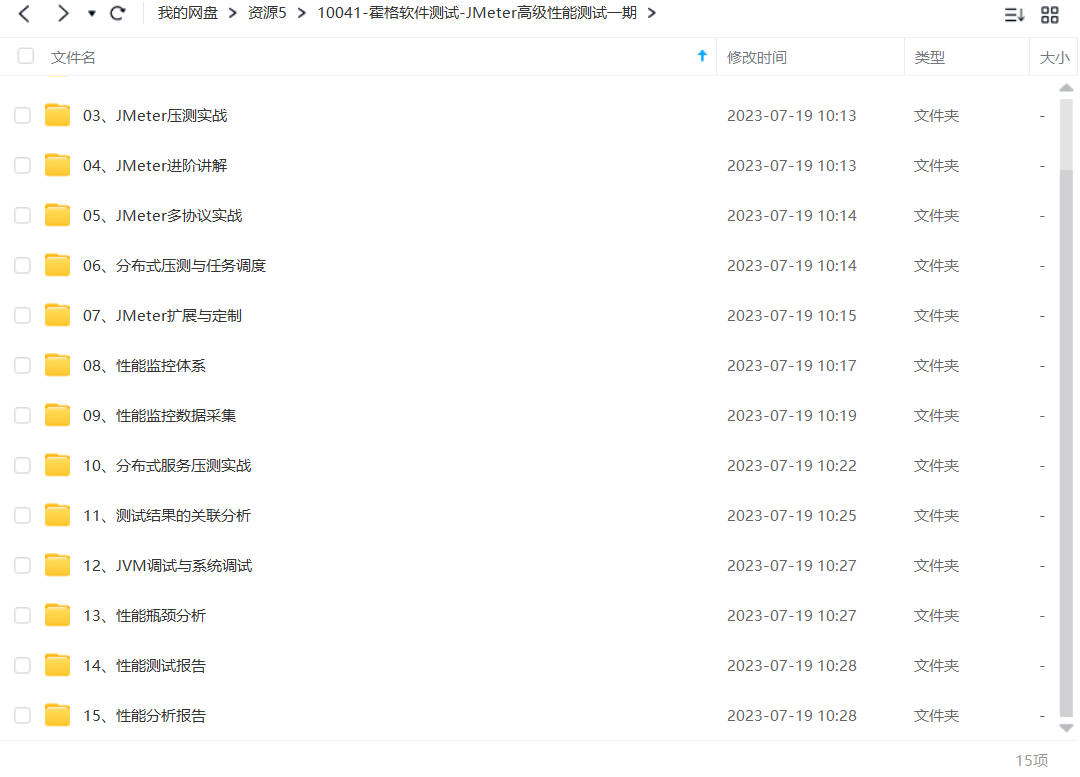Sort by 类型 column header
This screenshot has height=777, width=1080.
tap(929, 57)
